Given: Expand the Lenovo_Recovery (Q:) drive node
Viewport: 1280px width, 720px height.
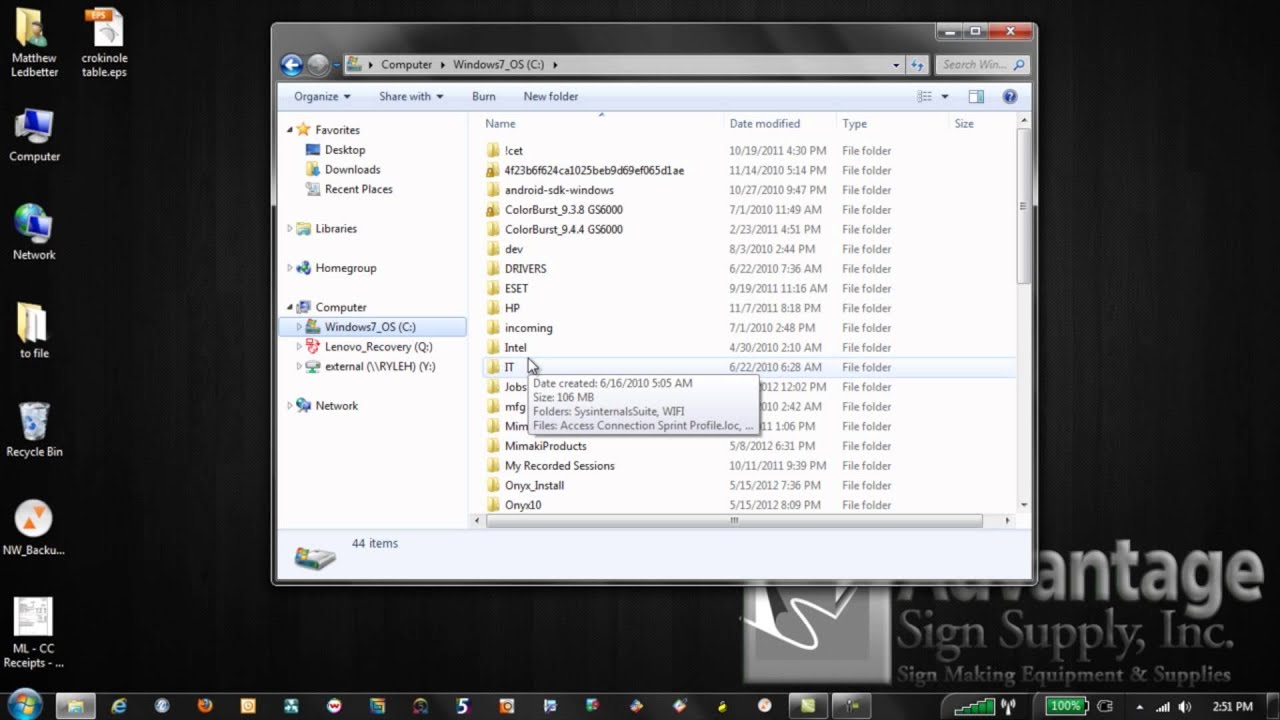Looking at the screenshot, I should 299,347.
